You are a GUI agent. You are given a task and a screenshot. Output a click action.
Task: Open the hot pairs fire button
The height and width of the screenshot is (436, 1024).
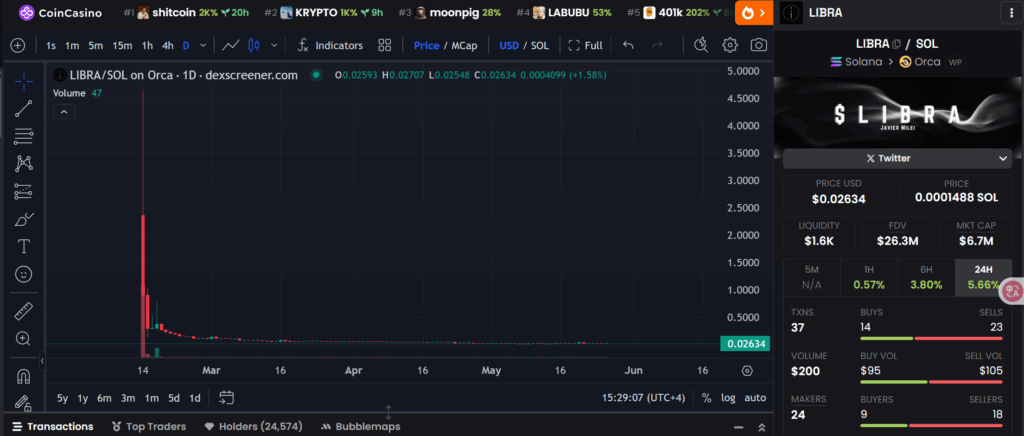[x=754, y=12]
